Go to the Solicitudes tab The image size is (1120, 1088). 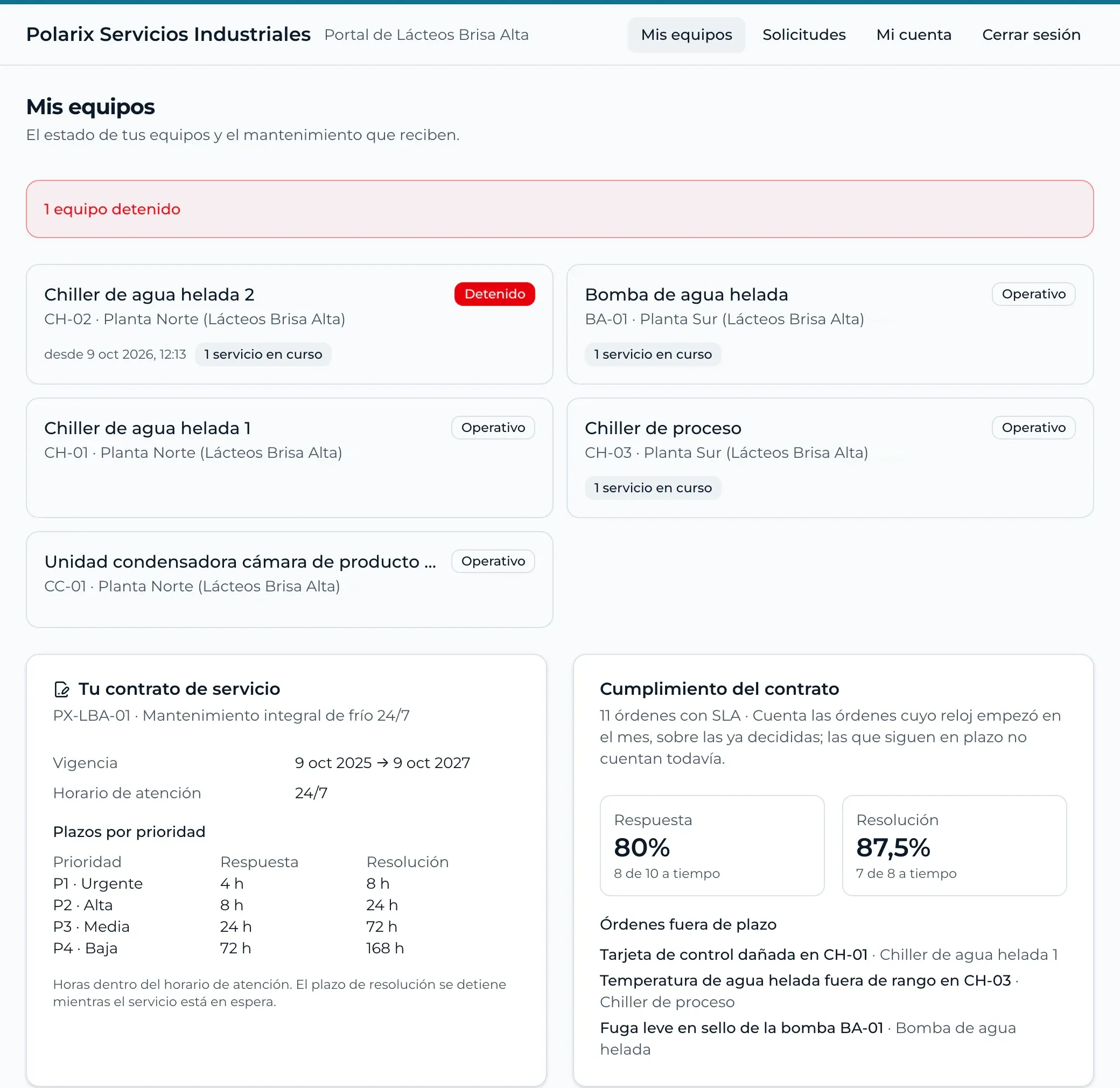point(804,35)
